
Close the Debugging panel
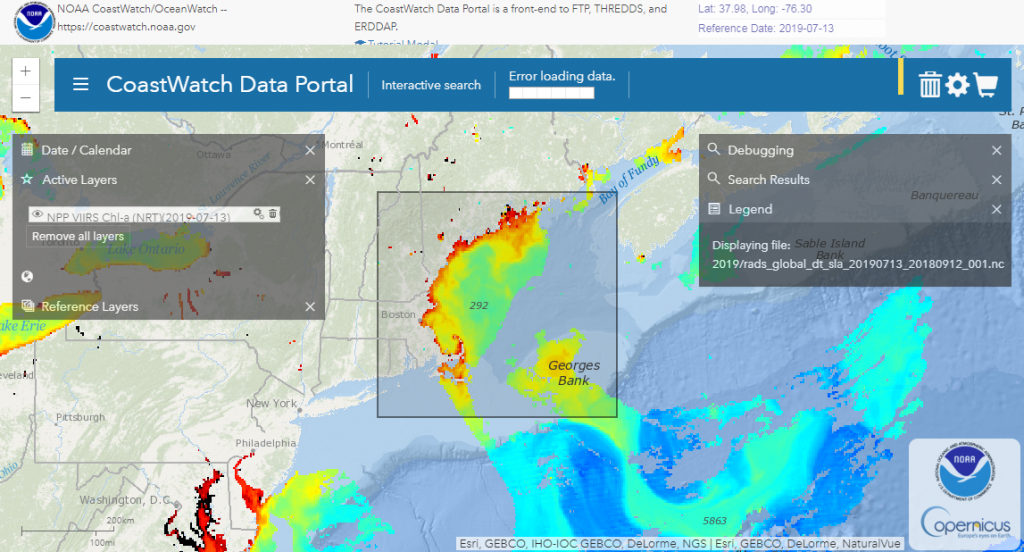996,150
